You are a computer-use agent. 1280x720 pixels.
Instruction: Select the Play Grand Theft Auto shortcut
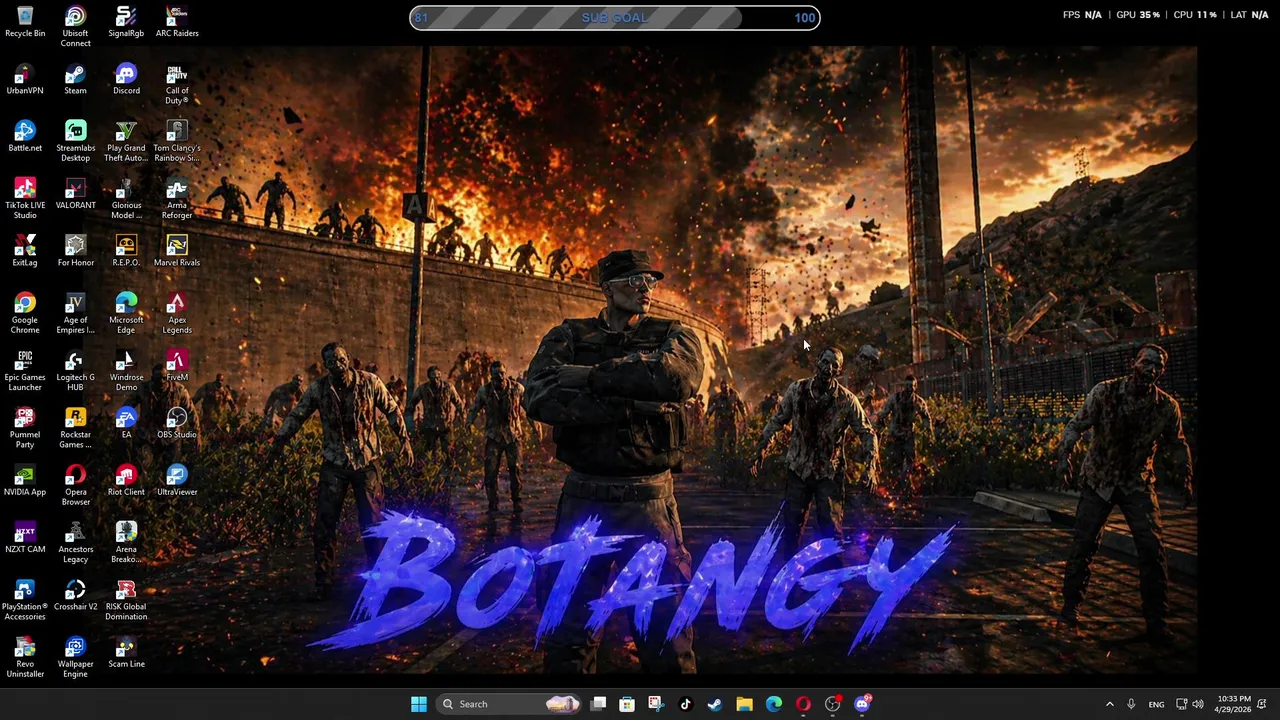click(126, 141)
